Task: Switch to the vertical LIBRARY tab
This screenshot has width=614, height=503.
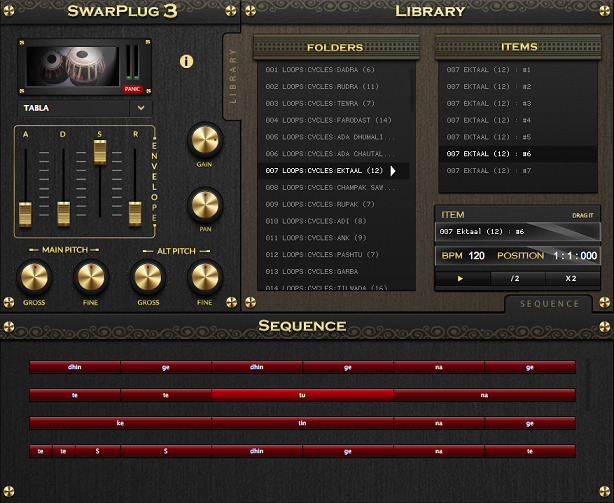Action: (x=233, y=76)
